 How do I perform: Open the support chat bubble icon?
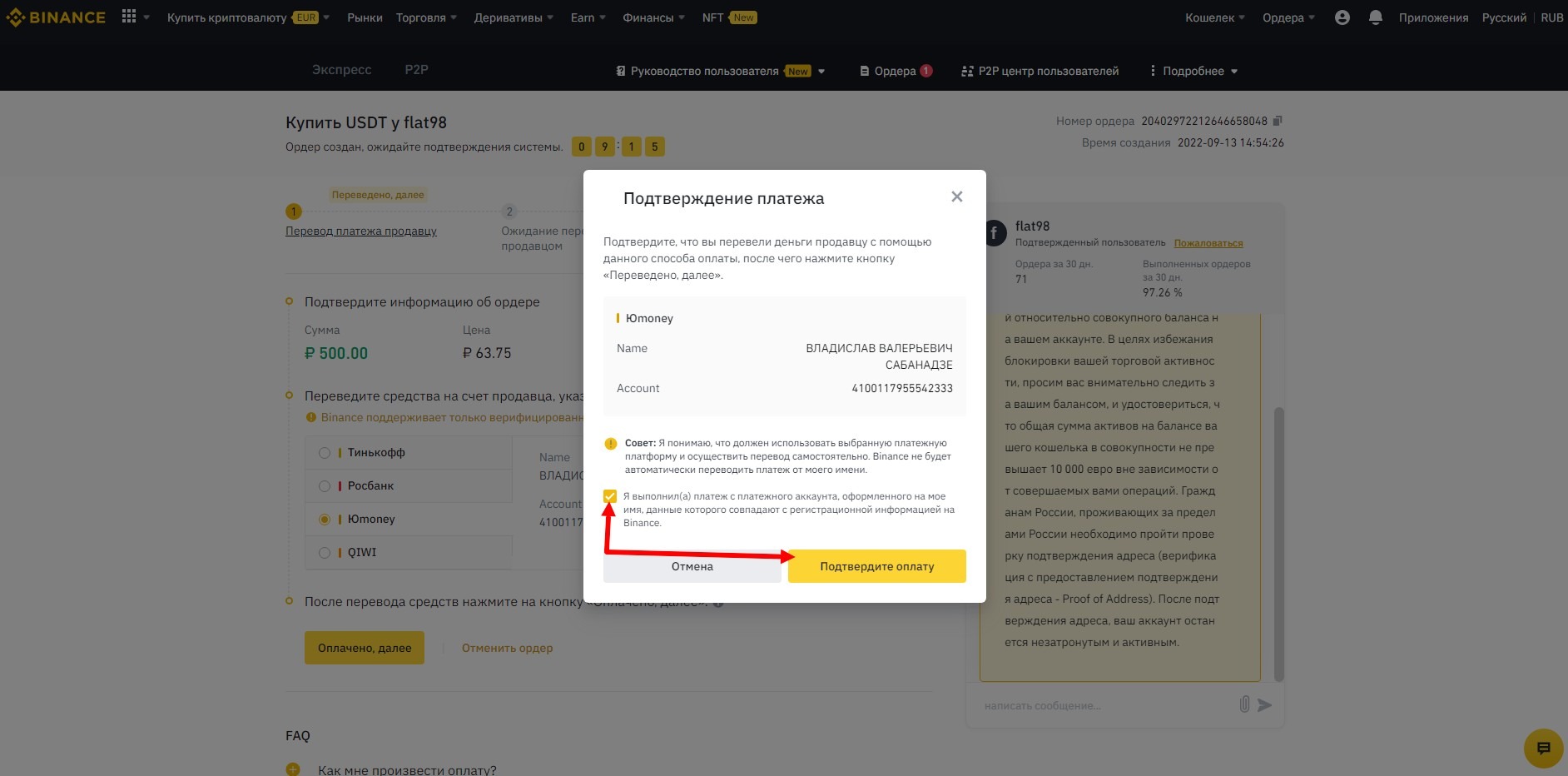click(x=1543, y=748)
